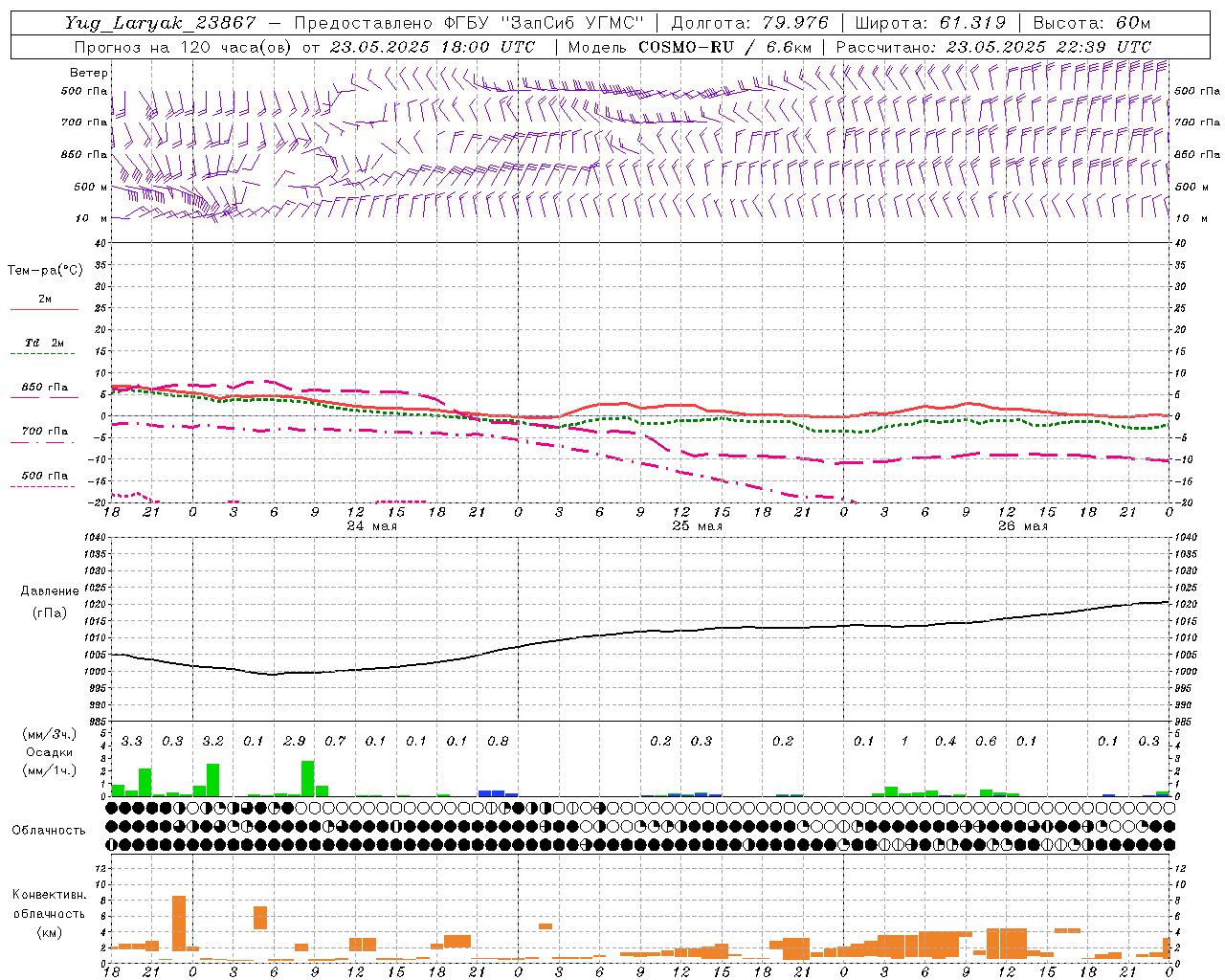Click the 2.9 three-hour precipitation value

[x=294, y=742]
